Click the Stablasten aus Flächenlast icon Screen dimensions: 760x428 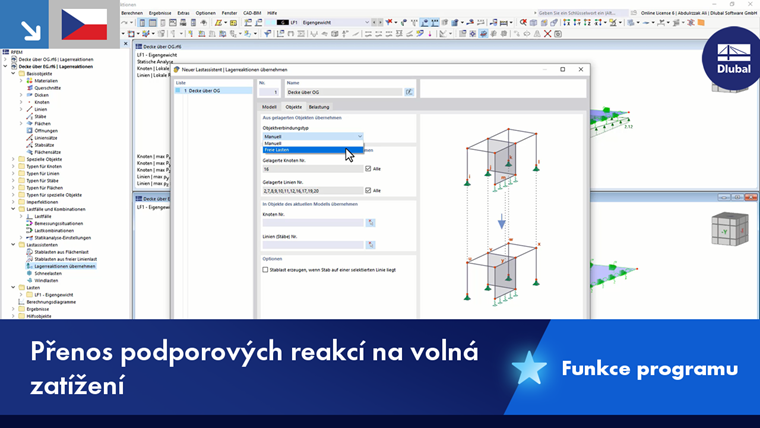tap(30, 252)
